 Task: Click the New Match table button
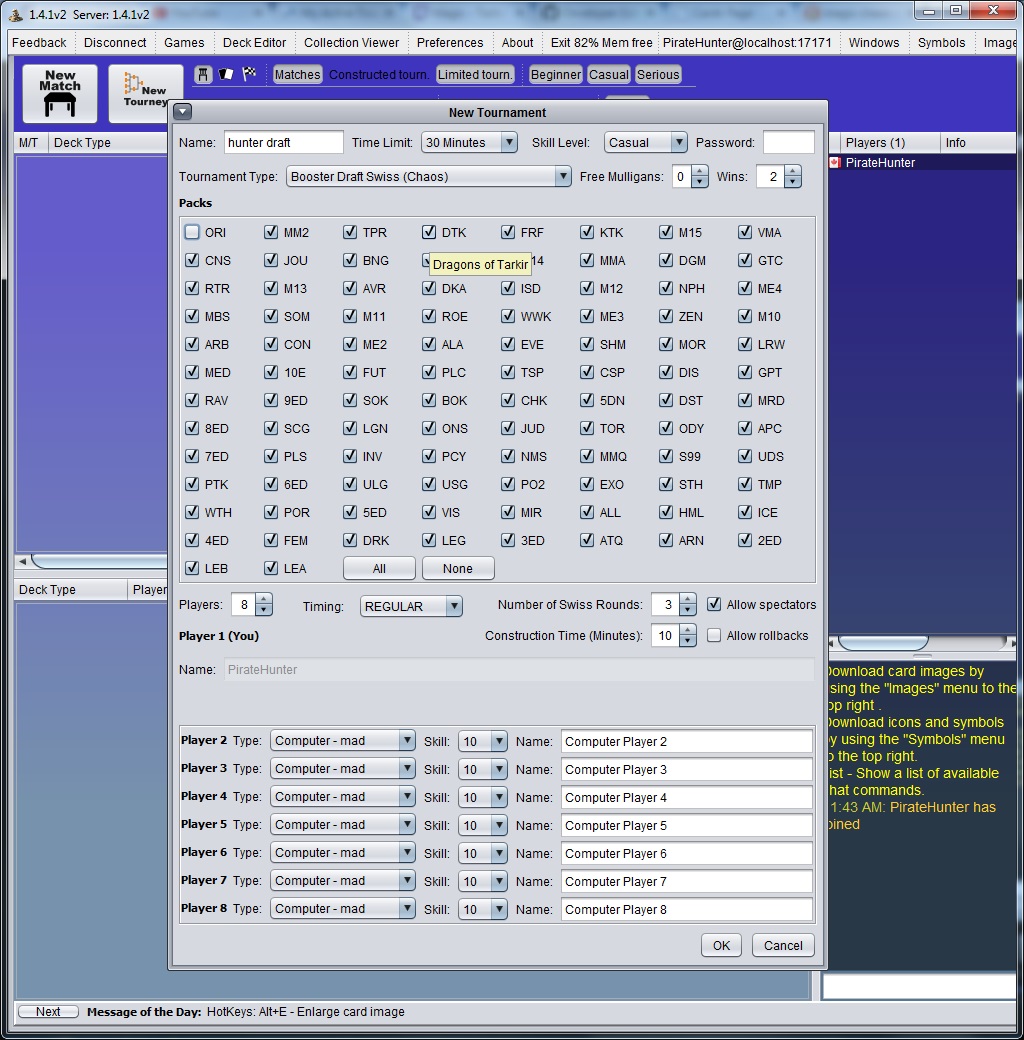(60, 93)
